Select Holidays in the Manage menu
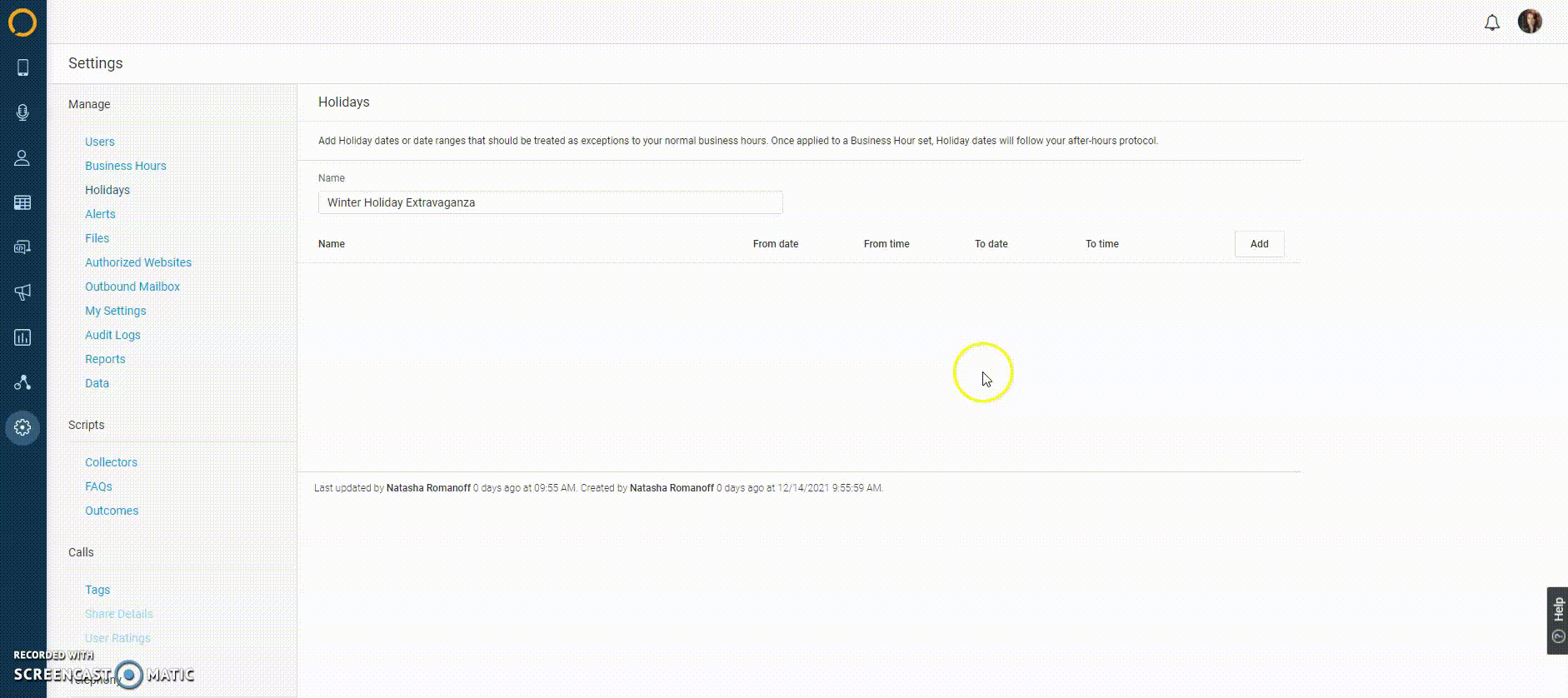 (x=107, y=190)
